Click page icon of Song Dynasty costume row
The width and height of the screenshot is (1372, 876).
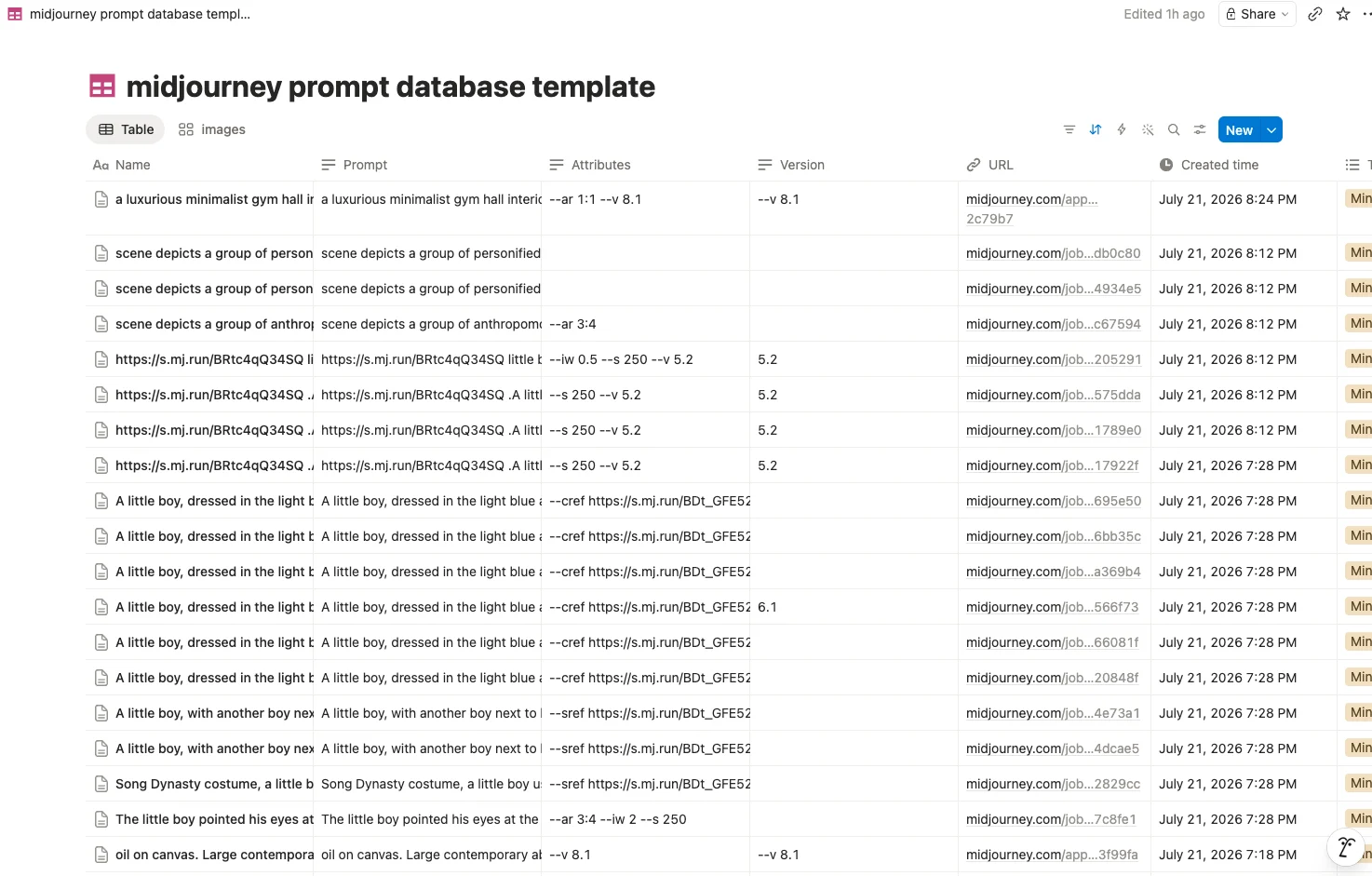(101, 784)
